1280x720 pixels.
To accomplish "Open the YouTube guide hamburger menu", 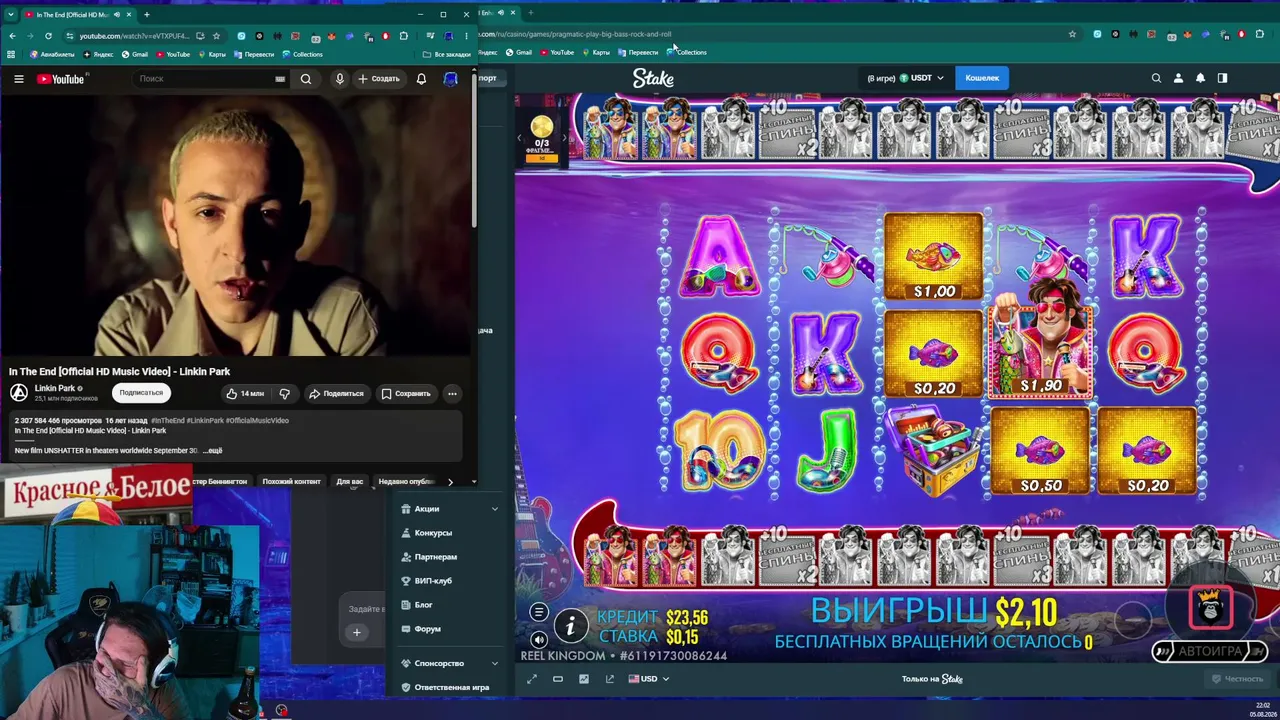I will pyautogui.click(x=18, y=79).
